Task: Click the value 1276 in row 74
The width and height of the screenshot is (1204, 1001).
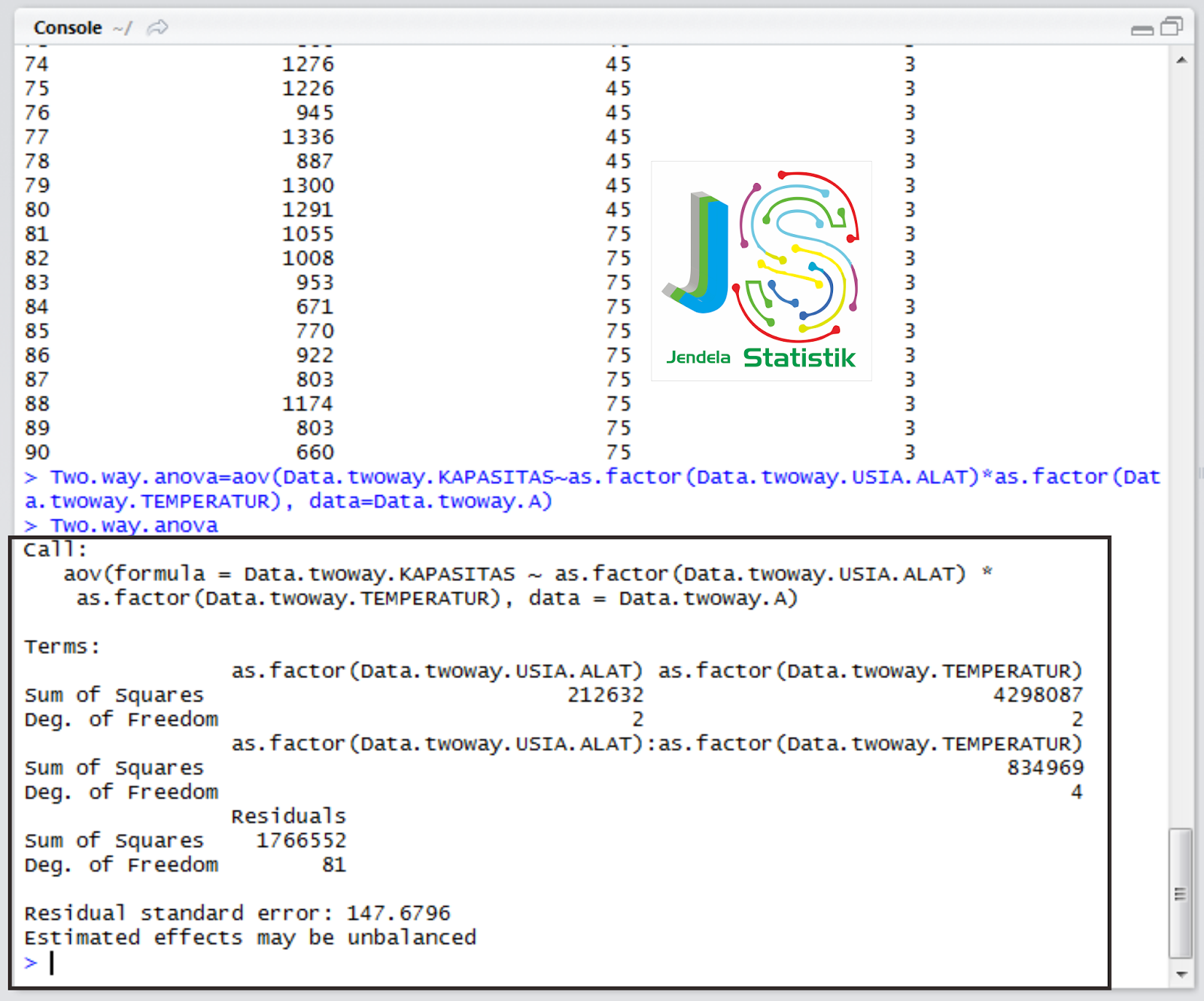Action: pyautogui.click(x=308, y=65)
